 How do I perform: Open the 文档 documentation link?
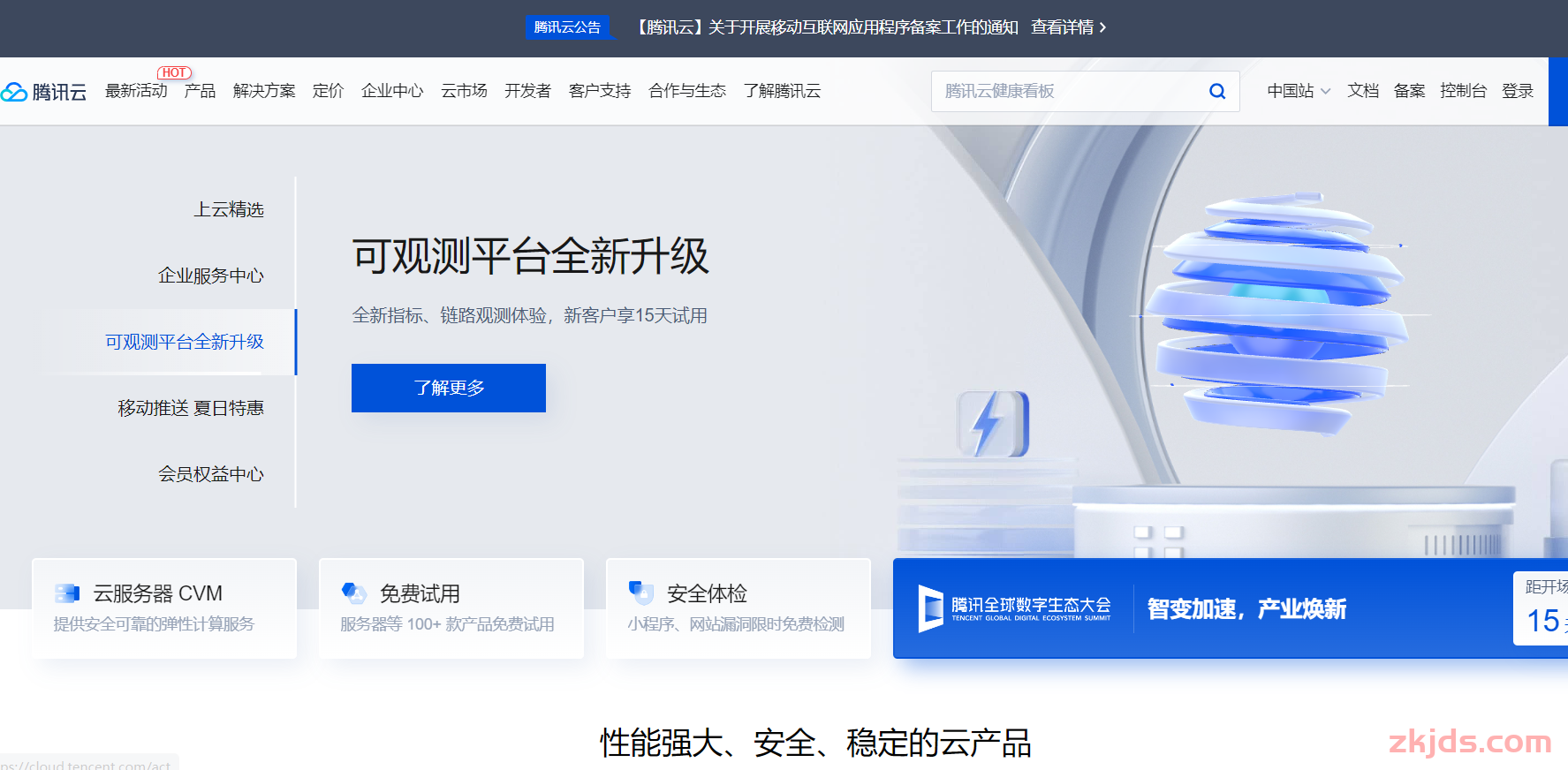[1363, 91]
